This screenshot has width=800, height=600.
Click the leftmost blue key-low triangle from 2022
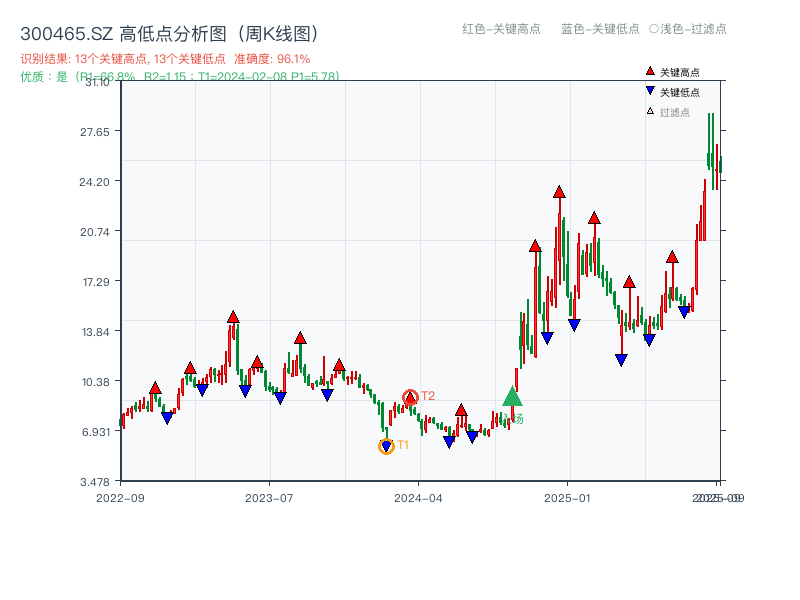(x=166, y=416)
